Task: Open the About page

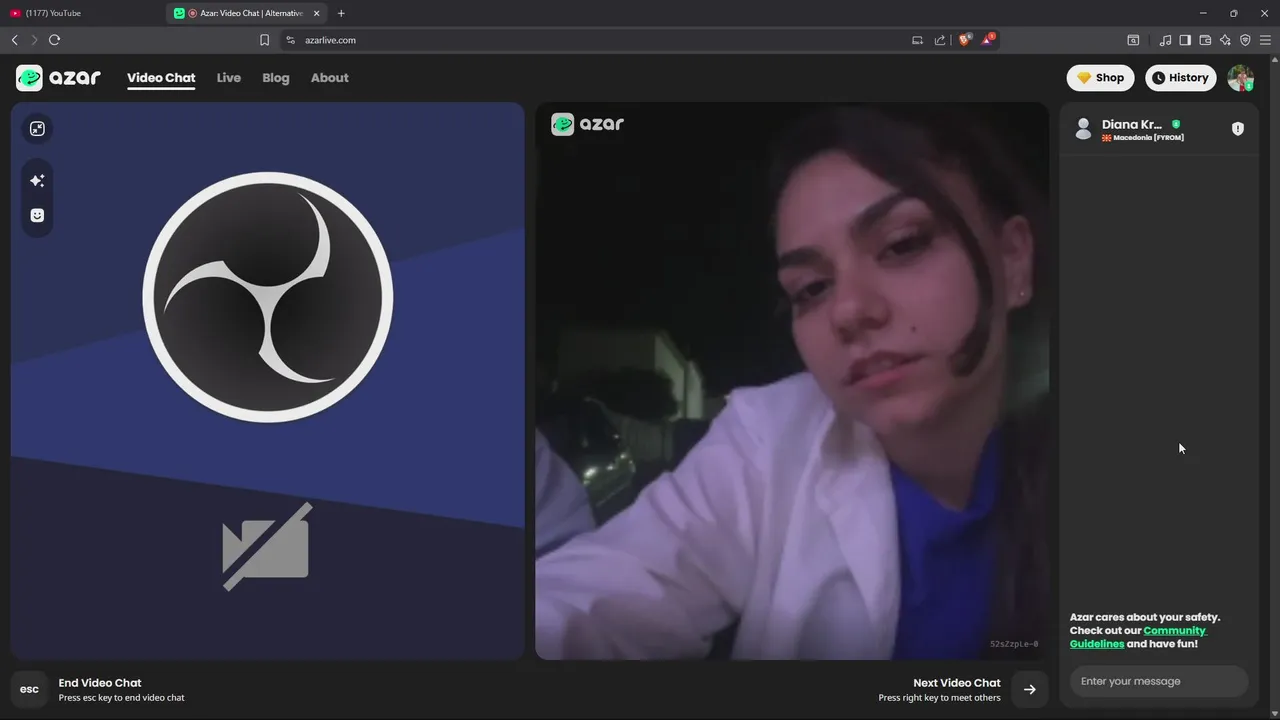Action: (330, 78)
